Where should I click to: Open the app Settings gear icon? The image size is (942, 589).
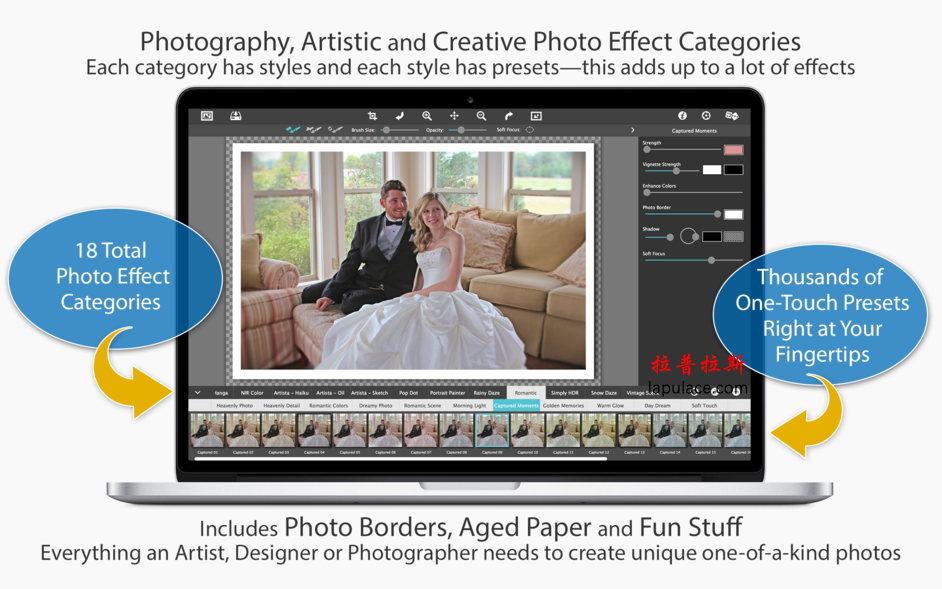[708, 116]
